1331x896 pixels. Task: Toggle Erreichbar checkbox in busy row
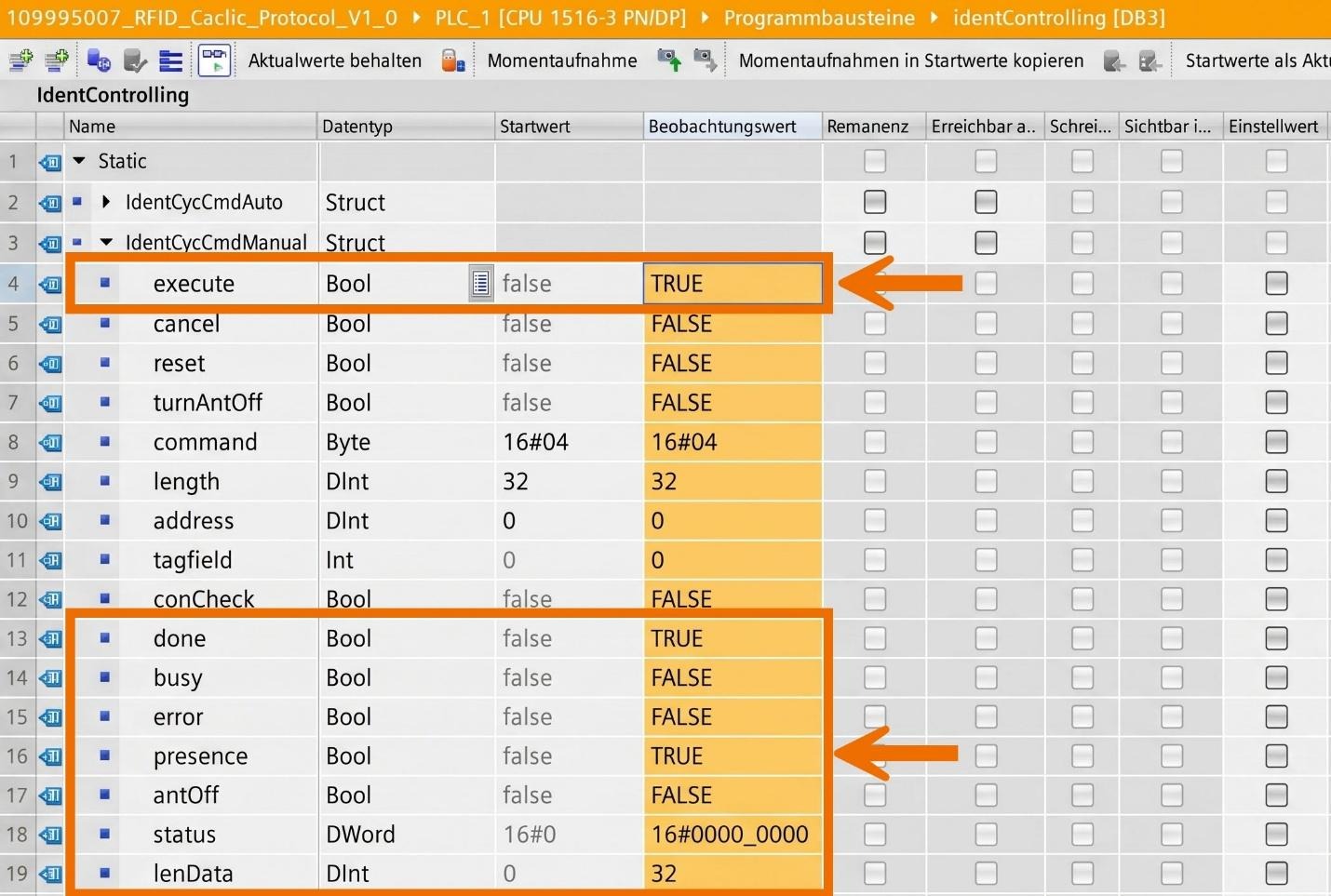(x=986, y=677)
